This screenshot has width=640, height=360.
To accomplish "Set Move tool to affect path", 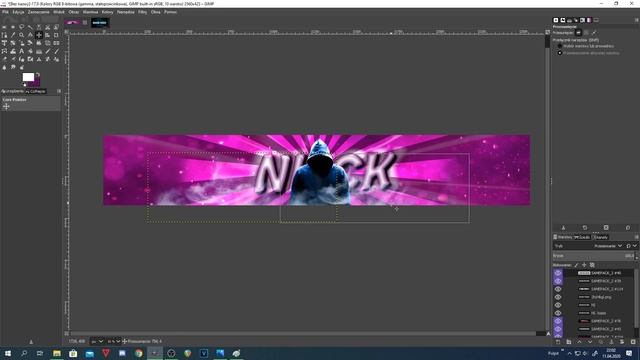I will 594,33.
